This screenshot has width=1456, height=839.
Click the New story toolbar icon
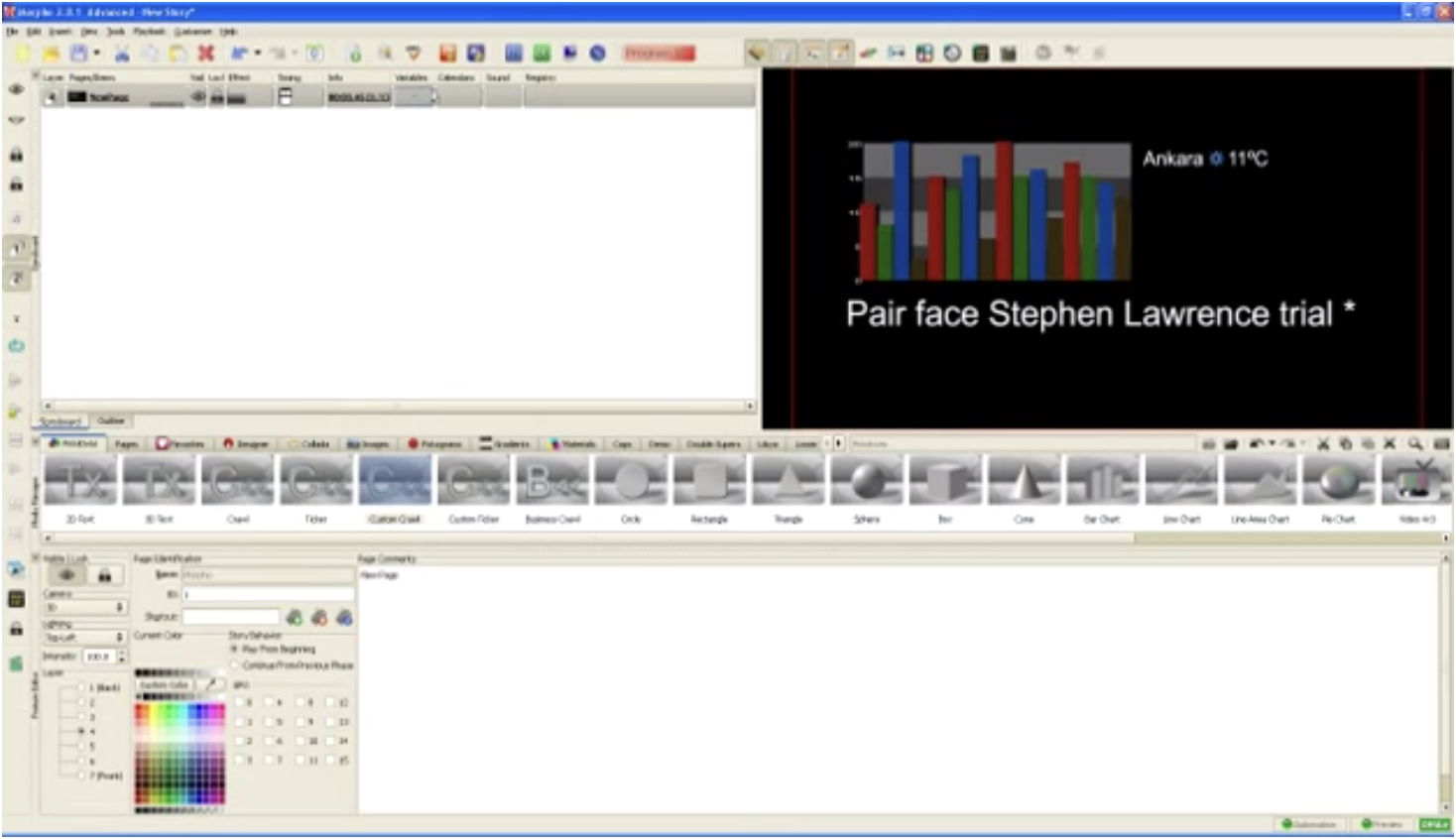(22, 53)
